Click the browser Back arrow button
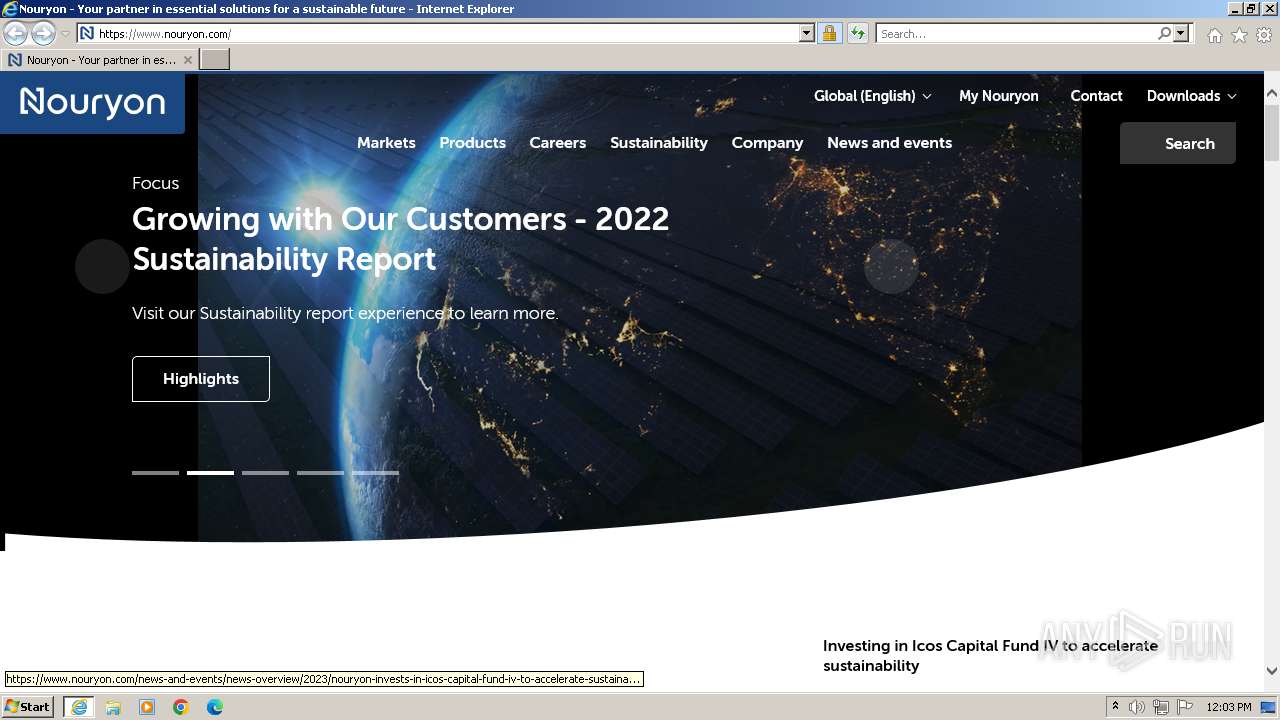The width and height of the screenshot is (1280, 720). click(x=15, y=33)
